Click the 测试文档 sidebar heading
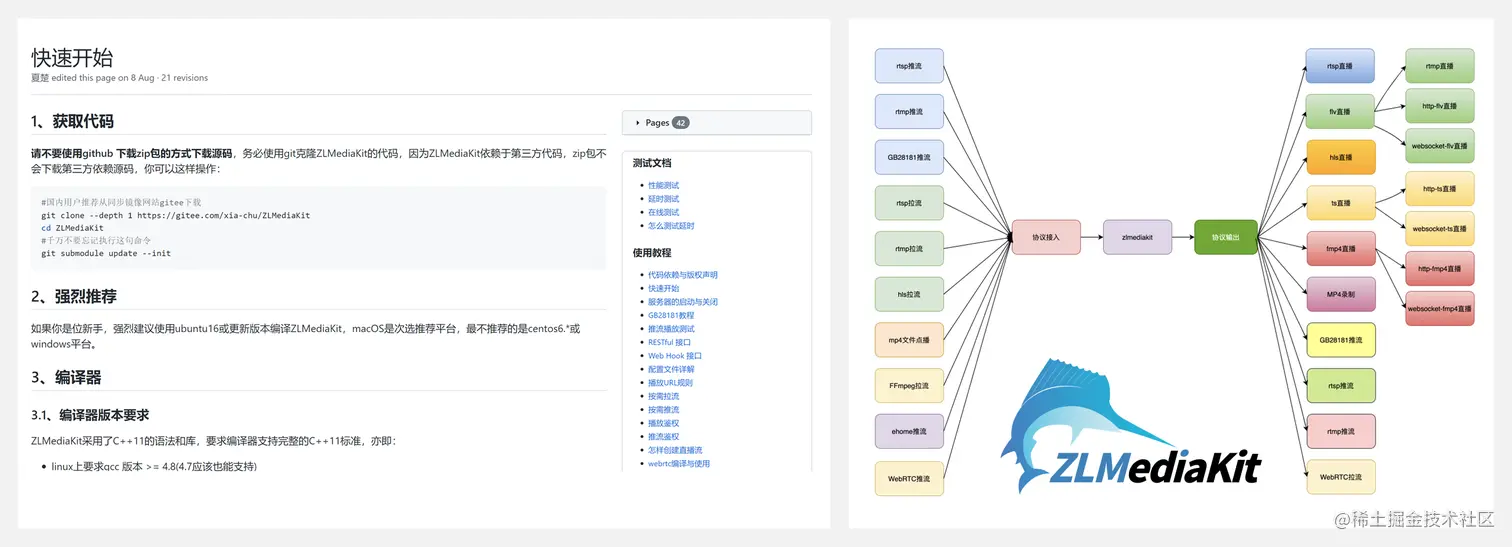Image resolution: width=1512 pixels, height=547 pixels. click(x=652, y=163)
